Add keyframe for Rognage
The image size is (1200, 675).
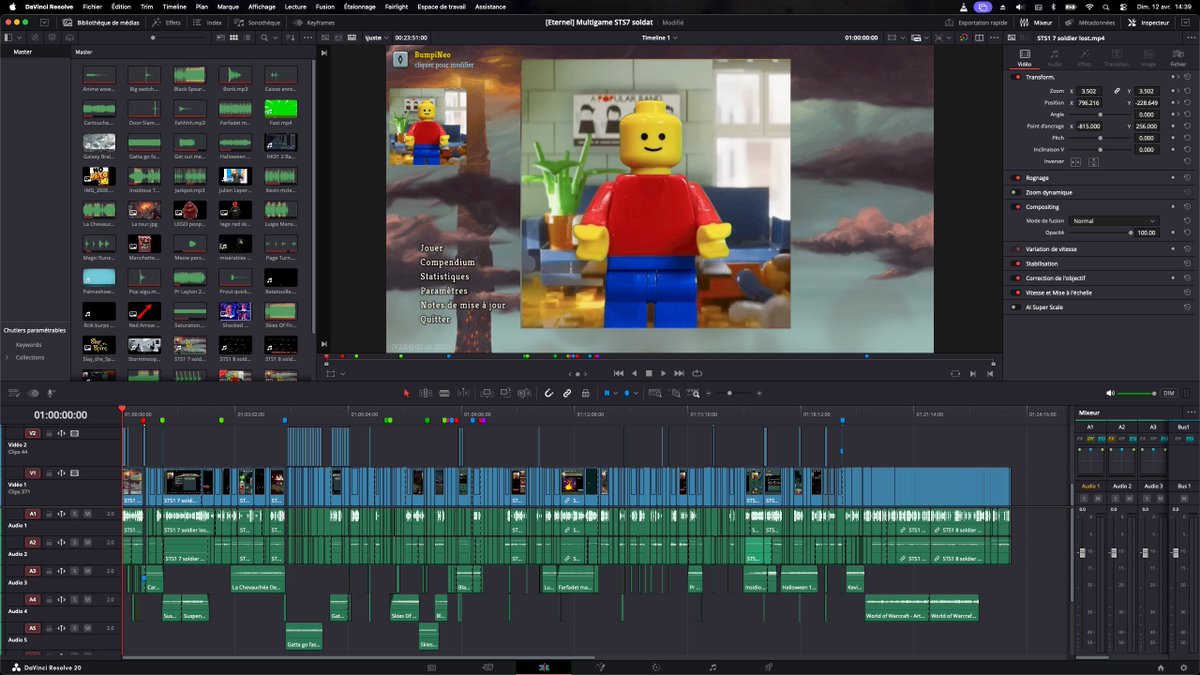coord(1175,178)
